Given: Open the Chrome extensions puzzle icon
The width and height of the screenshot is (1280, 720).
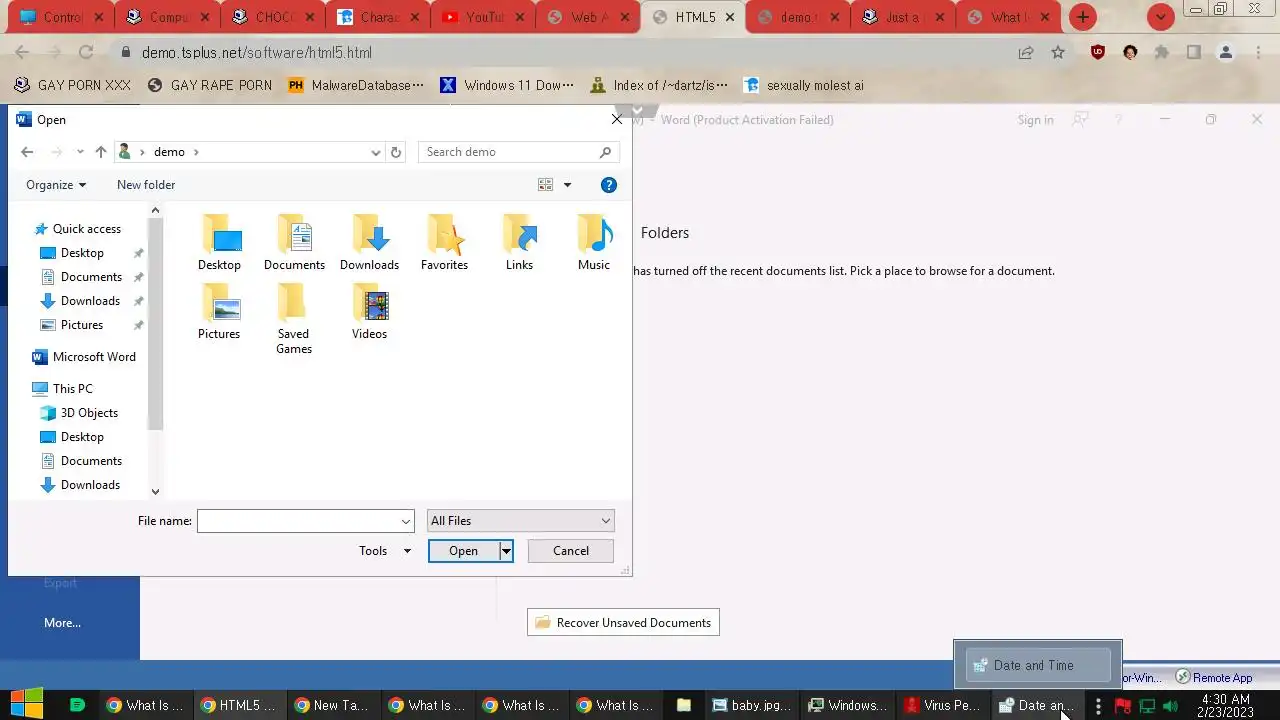Looking at the screenshot, I should point(1161,53).
